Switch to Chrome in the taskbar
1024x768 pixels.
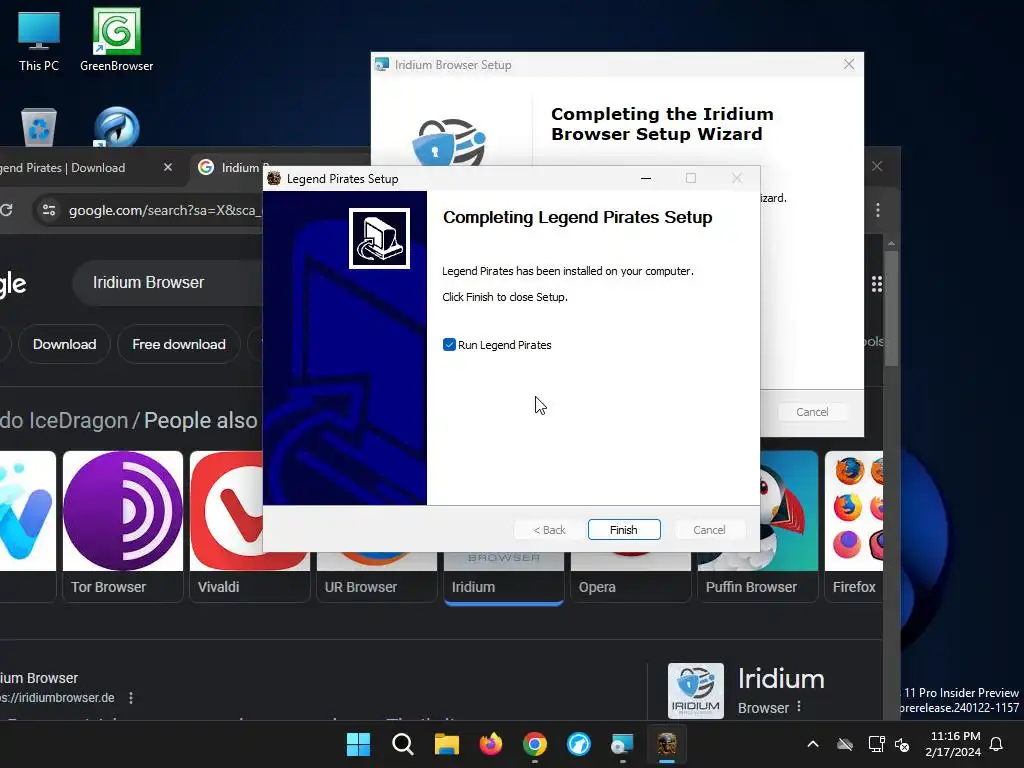534,744
